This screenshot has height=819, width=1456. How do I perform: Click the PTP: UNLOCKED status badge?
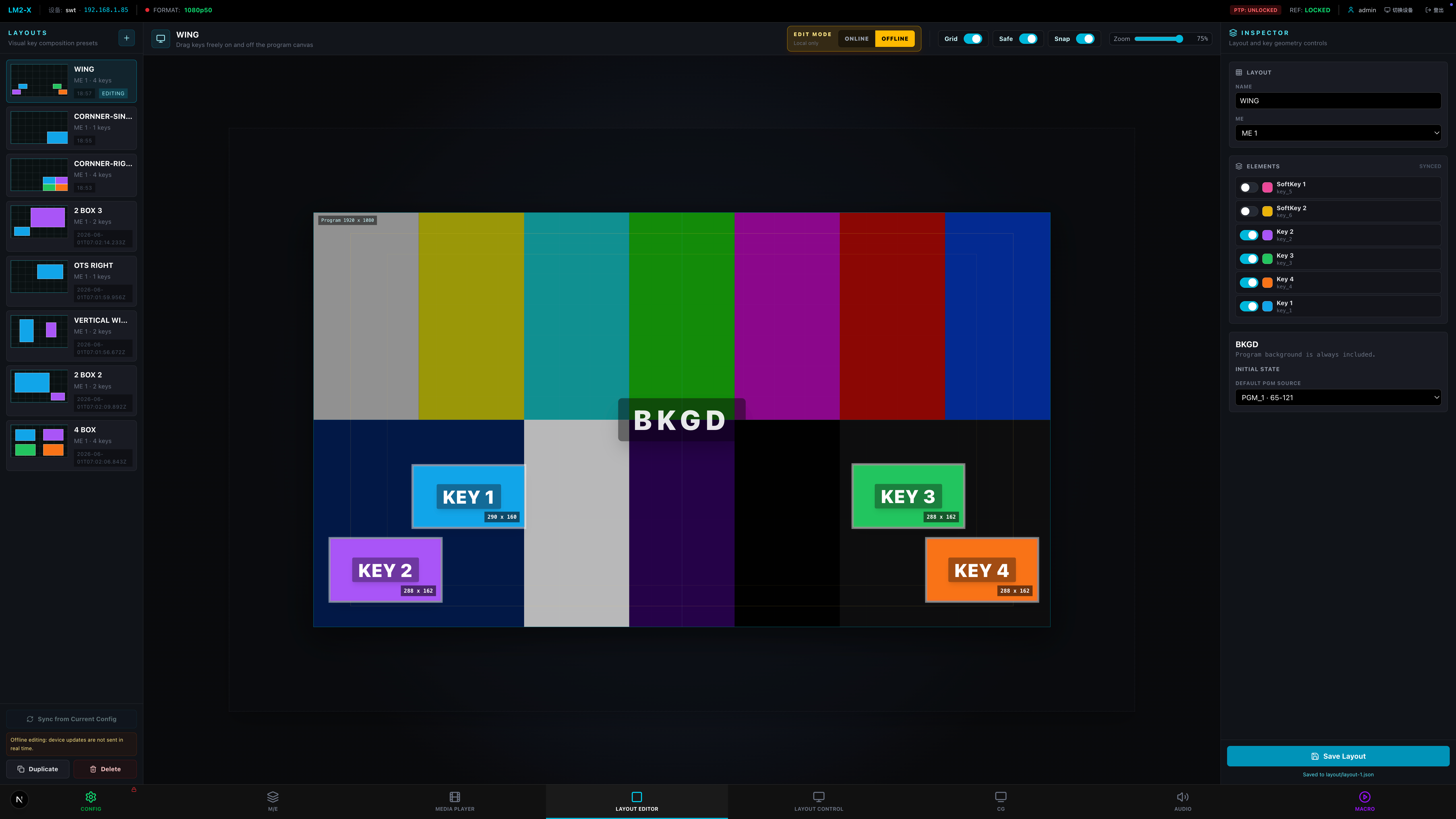(1255, 10)
